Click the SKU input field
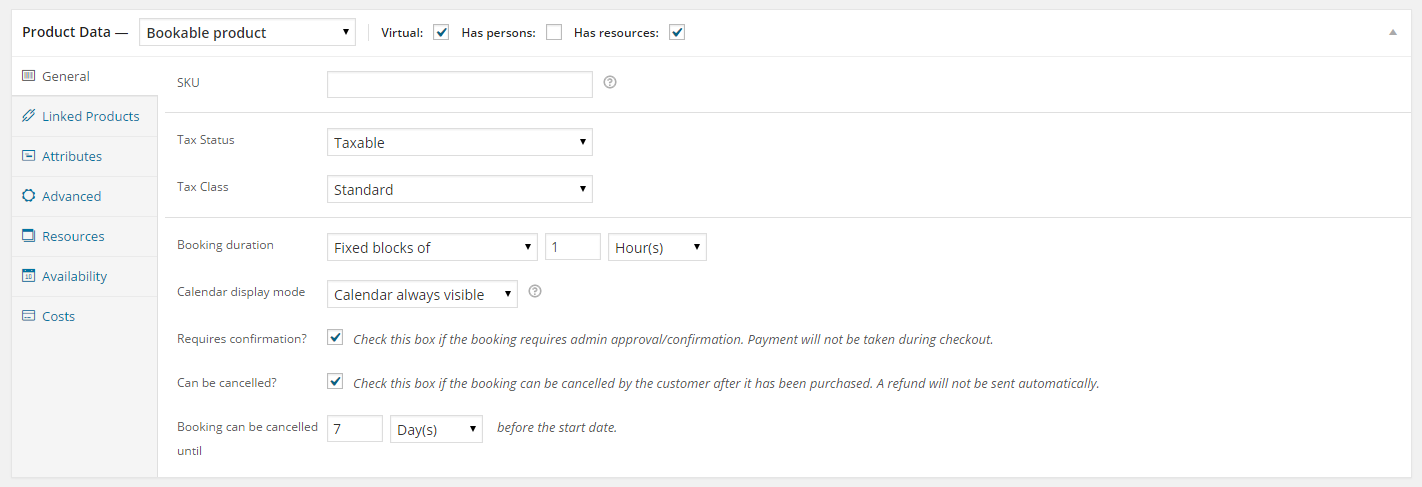Viewport: 1422px width, 487px height. click(x=460, y=84)
